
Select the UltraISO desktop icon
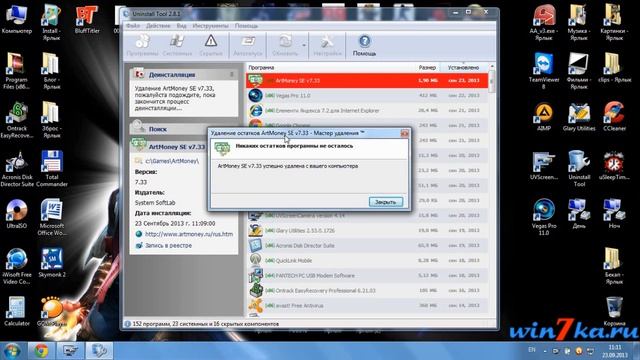[17, 214]
